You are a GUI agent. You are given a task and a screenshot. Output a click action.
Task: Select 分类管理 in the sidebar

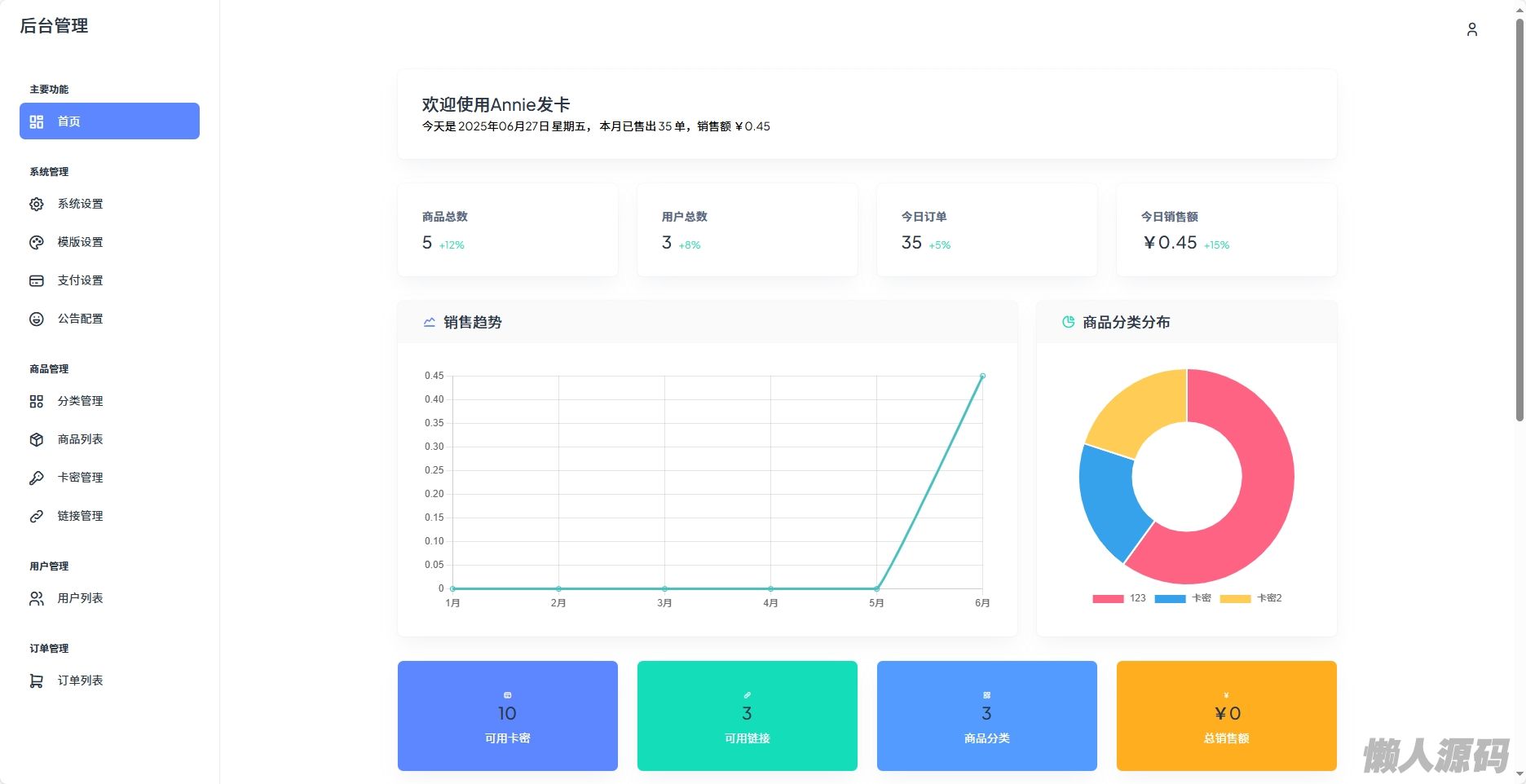click(109, 401)
